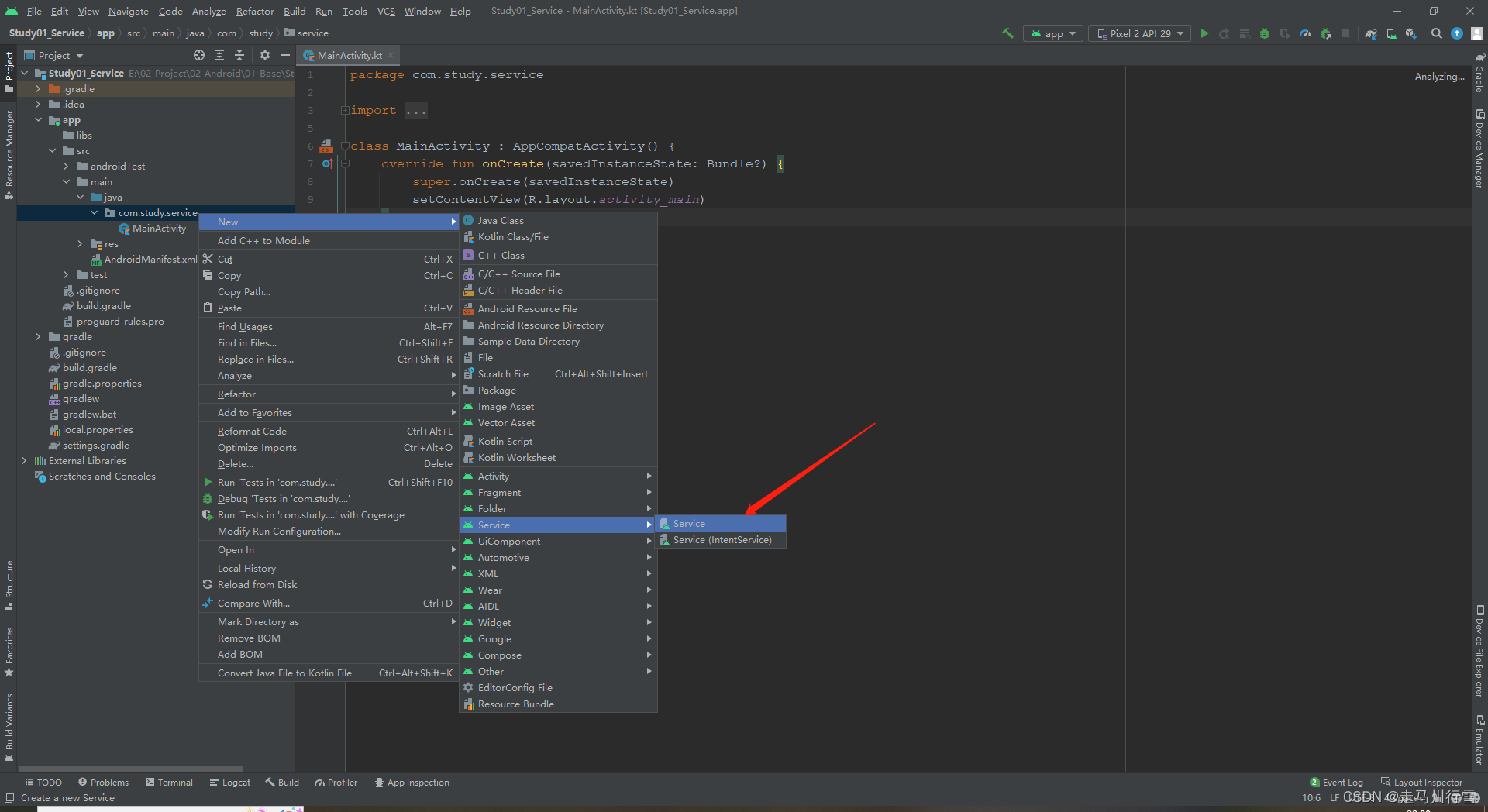Click Sync Project with Gradle Files icon

pos(1371,33)
